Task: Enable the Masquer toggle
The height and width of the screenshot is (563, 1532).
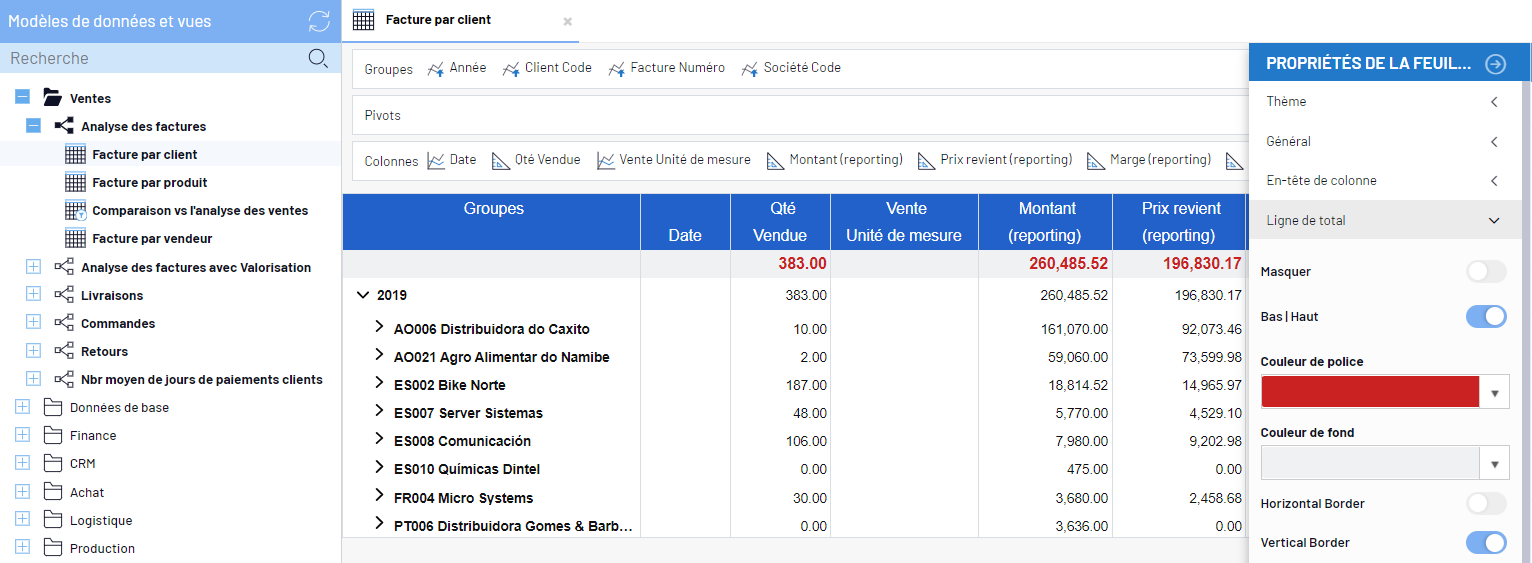Action: coord(1485,272)
